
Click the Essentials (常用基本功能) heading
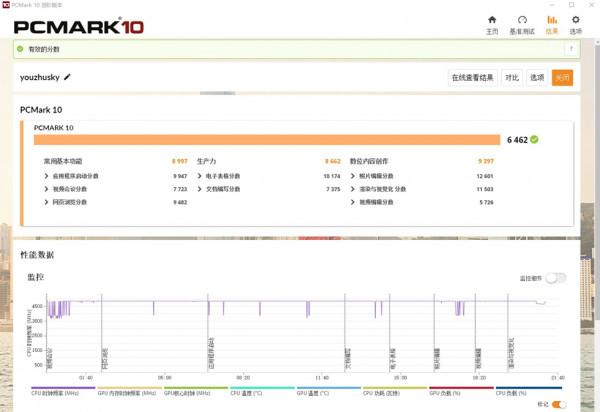(x=63, y=161)
